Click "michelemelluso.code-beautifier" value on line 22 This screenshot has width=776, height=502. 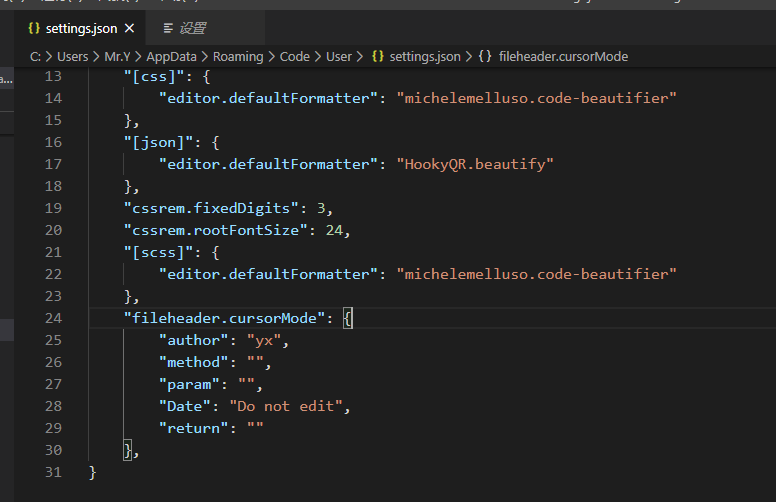click(536, 274)
